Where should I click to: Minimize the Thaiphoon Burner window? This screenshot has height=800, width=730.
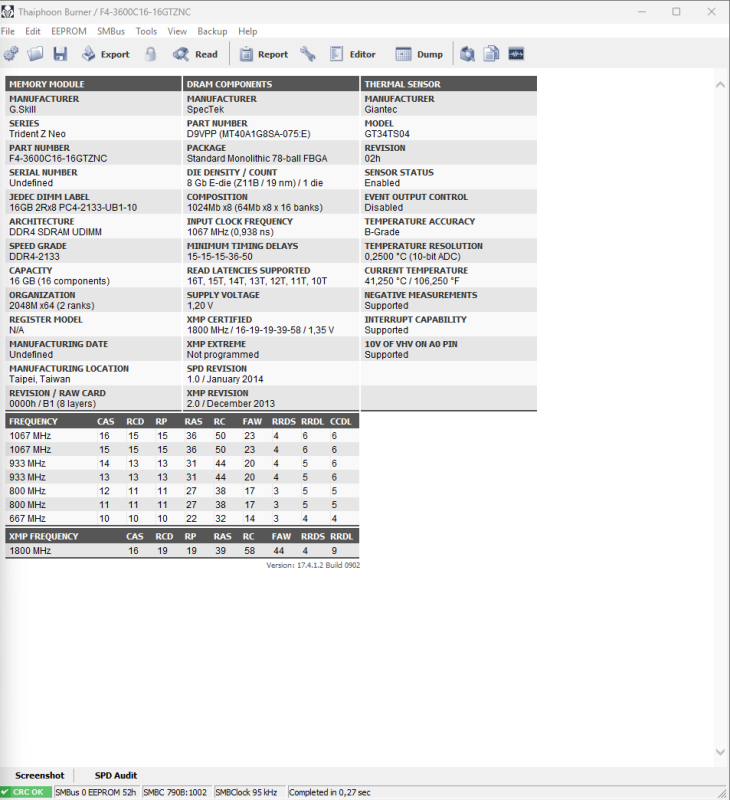(642, 11)
